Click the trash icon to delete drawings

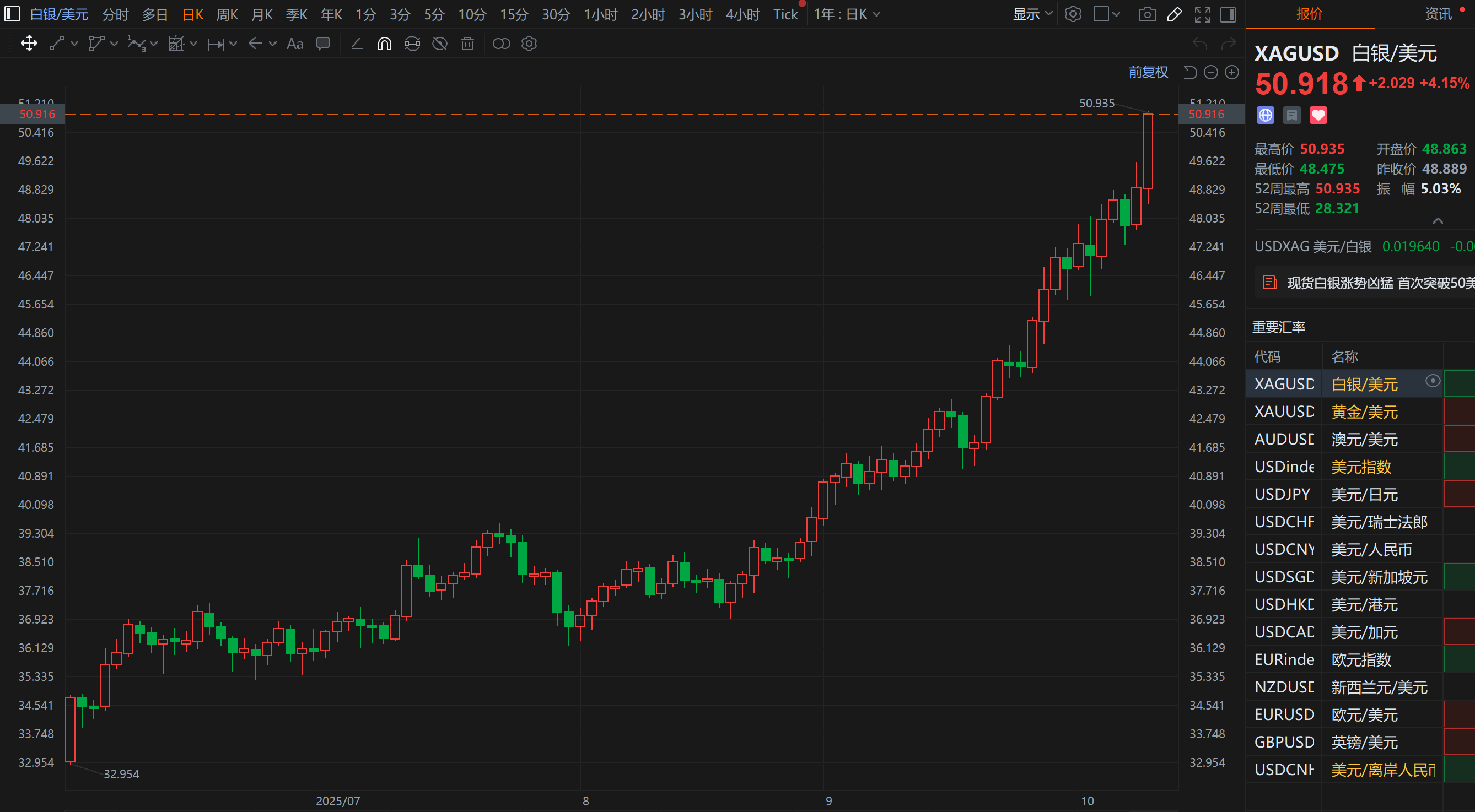[467, 44]
